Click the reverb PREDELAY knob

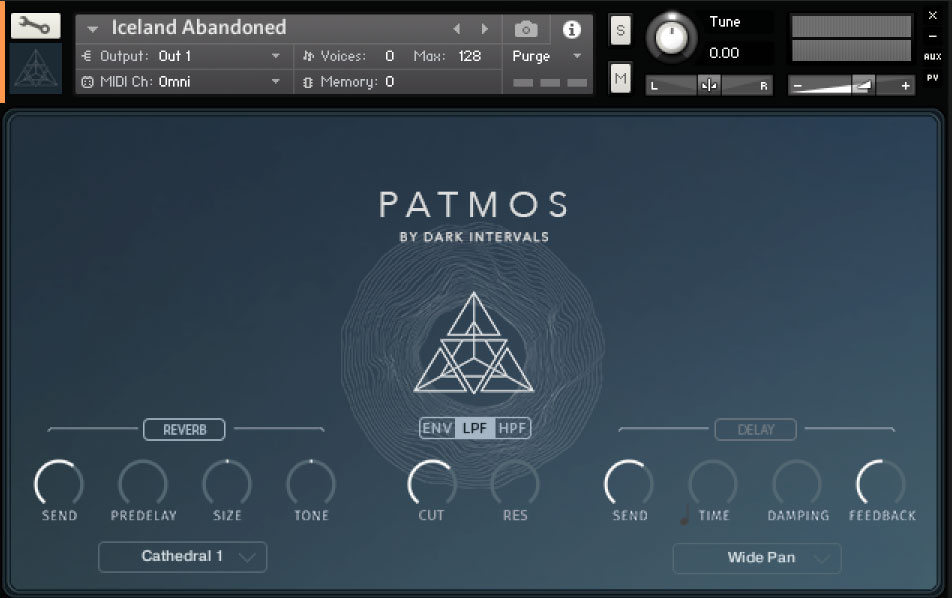pyautogui.click(x=143, y=483)
